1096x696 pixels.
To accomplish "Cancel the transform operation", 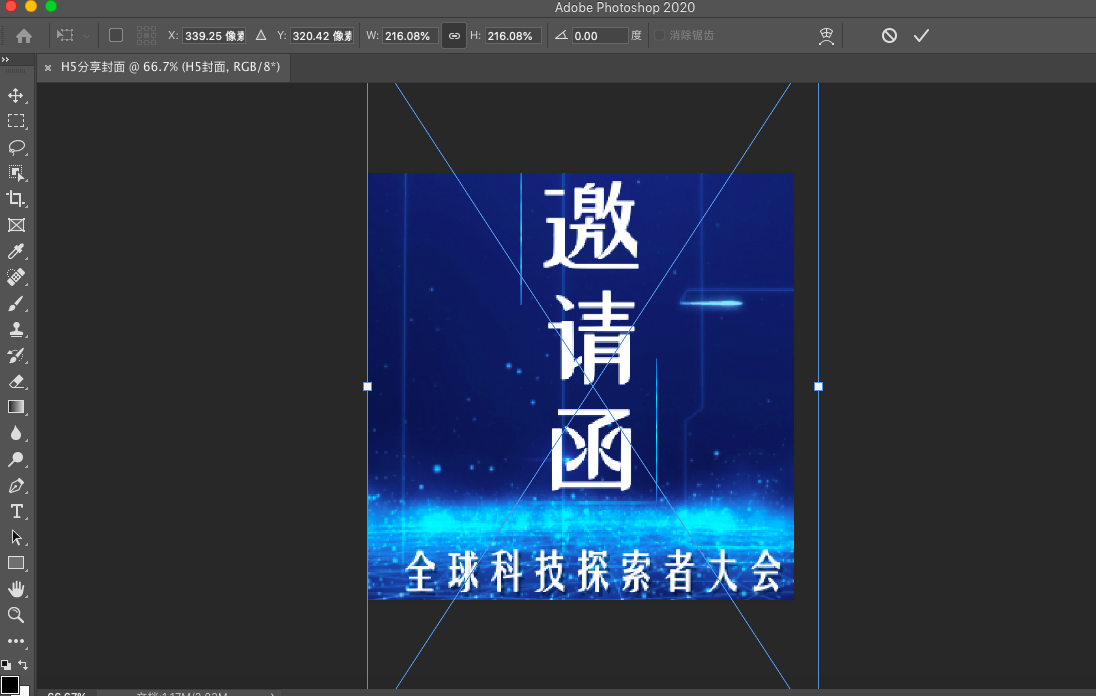I will click(889, 36).
